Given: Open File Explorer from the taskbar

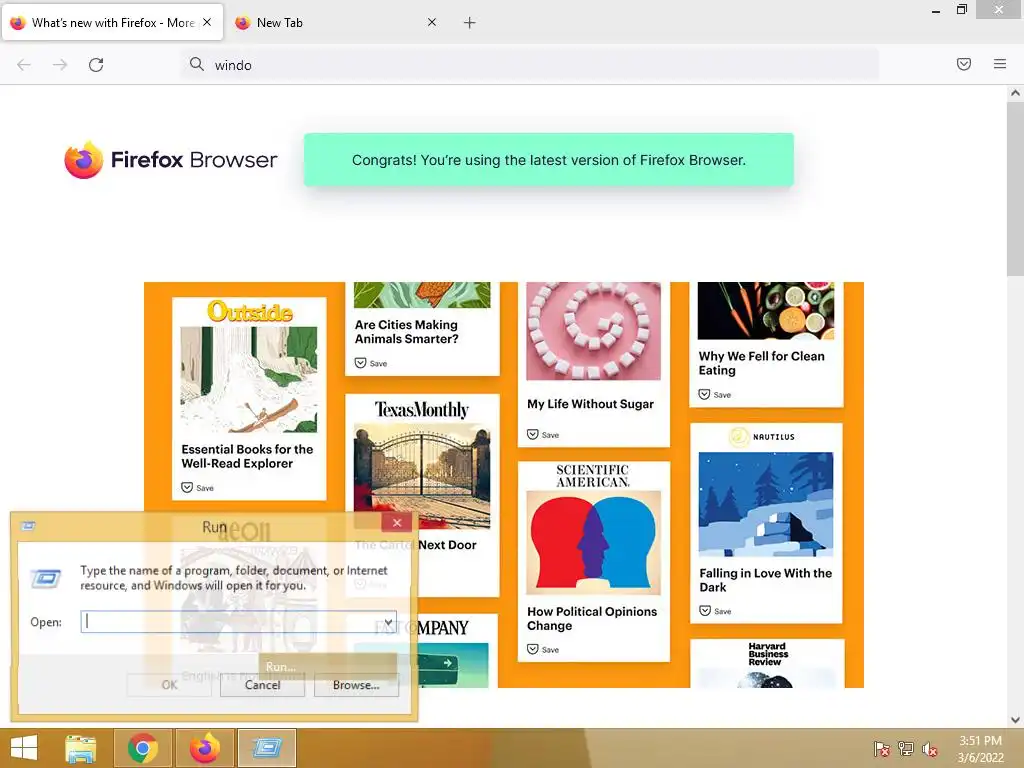Looking at the screenshot, I should point(80,748).
